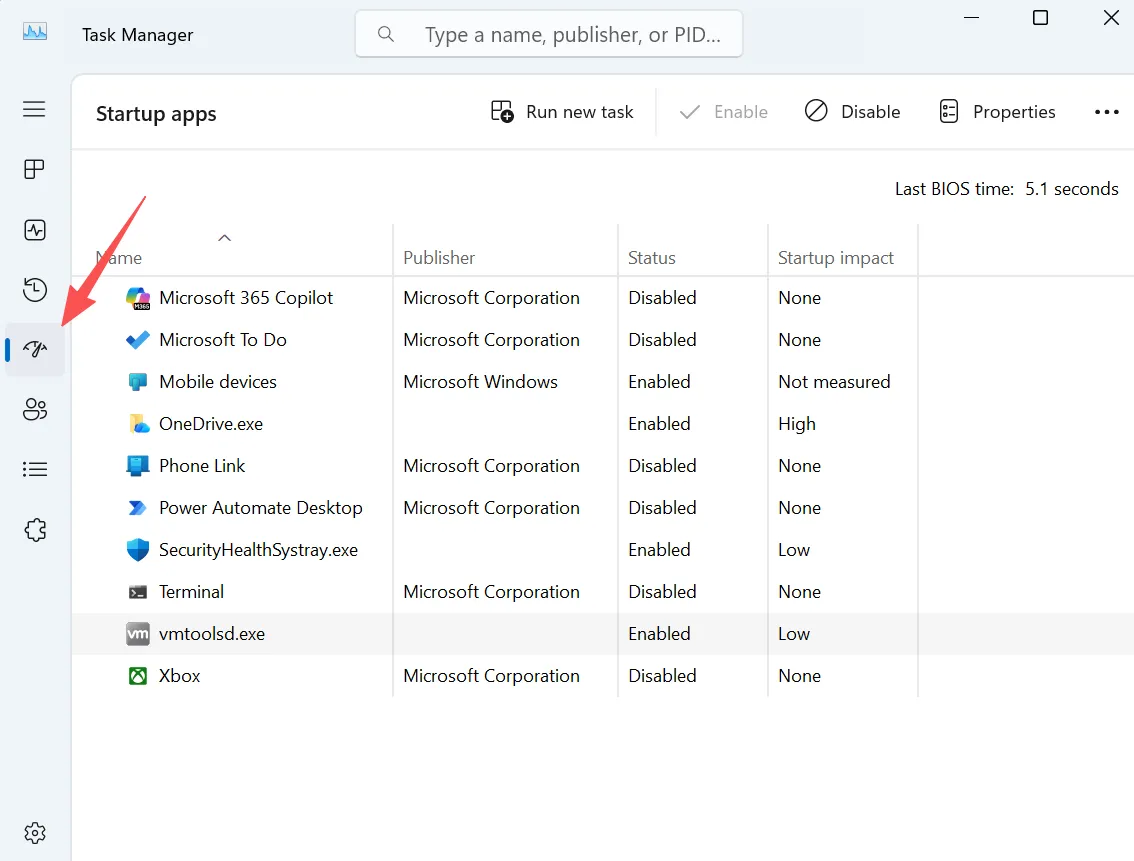Click the search name or PID field
This screenshot has height=861, width=1134.
(549, 34)
